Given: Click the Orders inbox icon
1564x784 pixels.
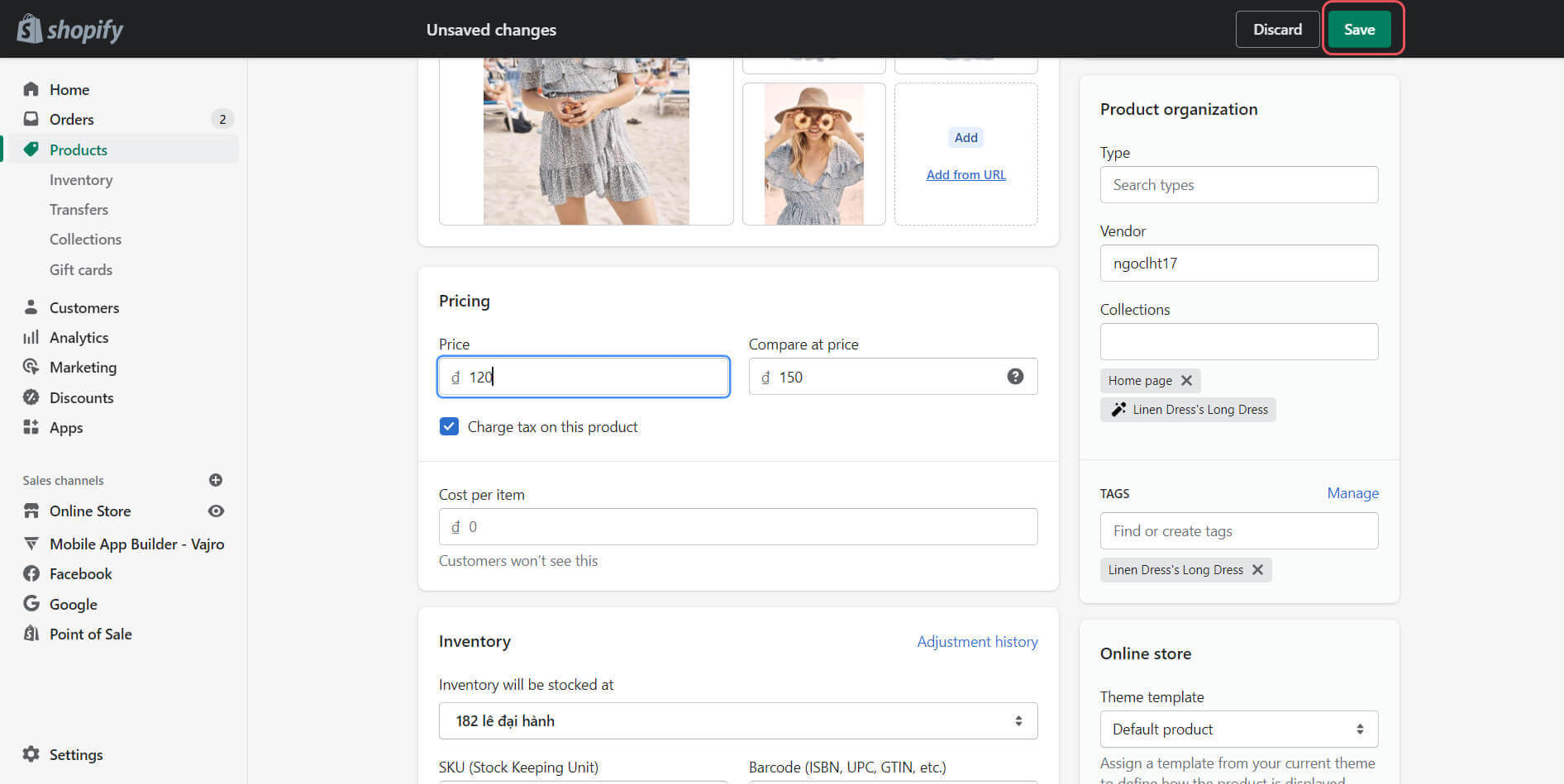Looking at the screenshot, I should (x=31, y=119).
